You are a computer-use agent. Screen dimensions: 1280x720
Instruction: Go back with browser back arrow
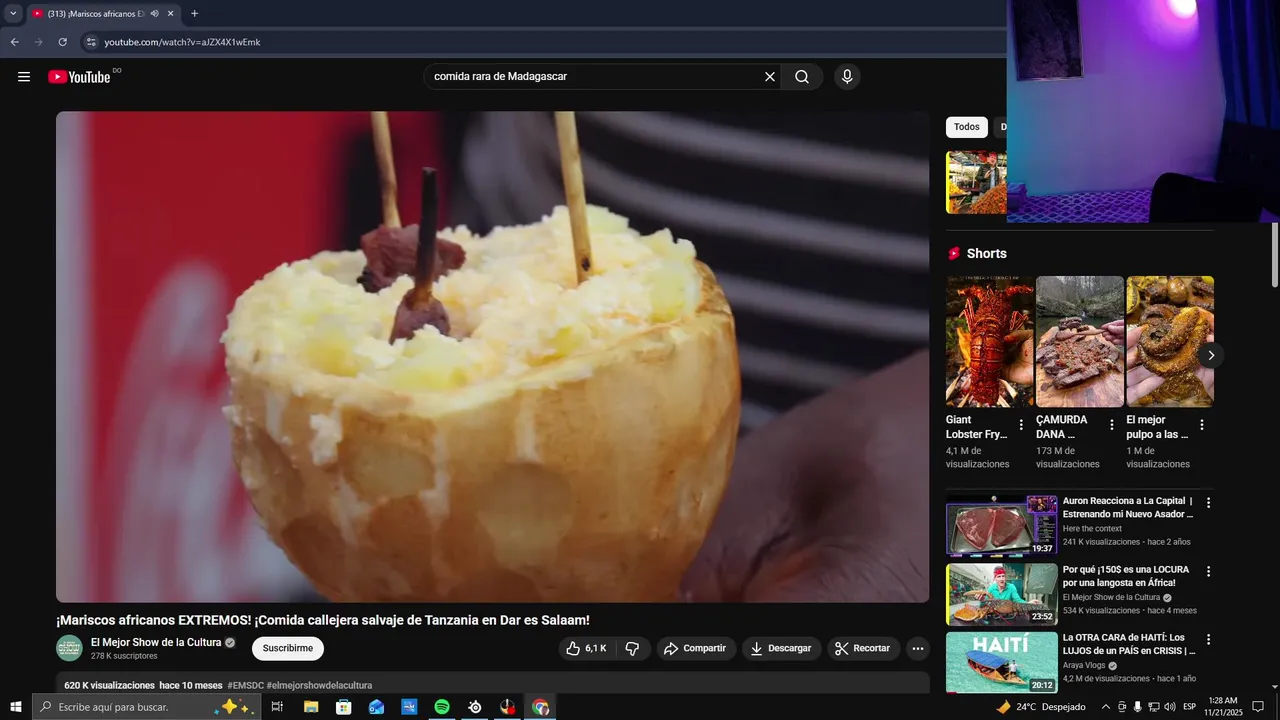14,42
